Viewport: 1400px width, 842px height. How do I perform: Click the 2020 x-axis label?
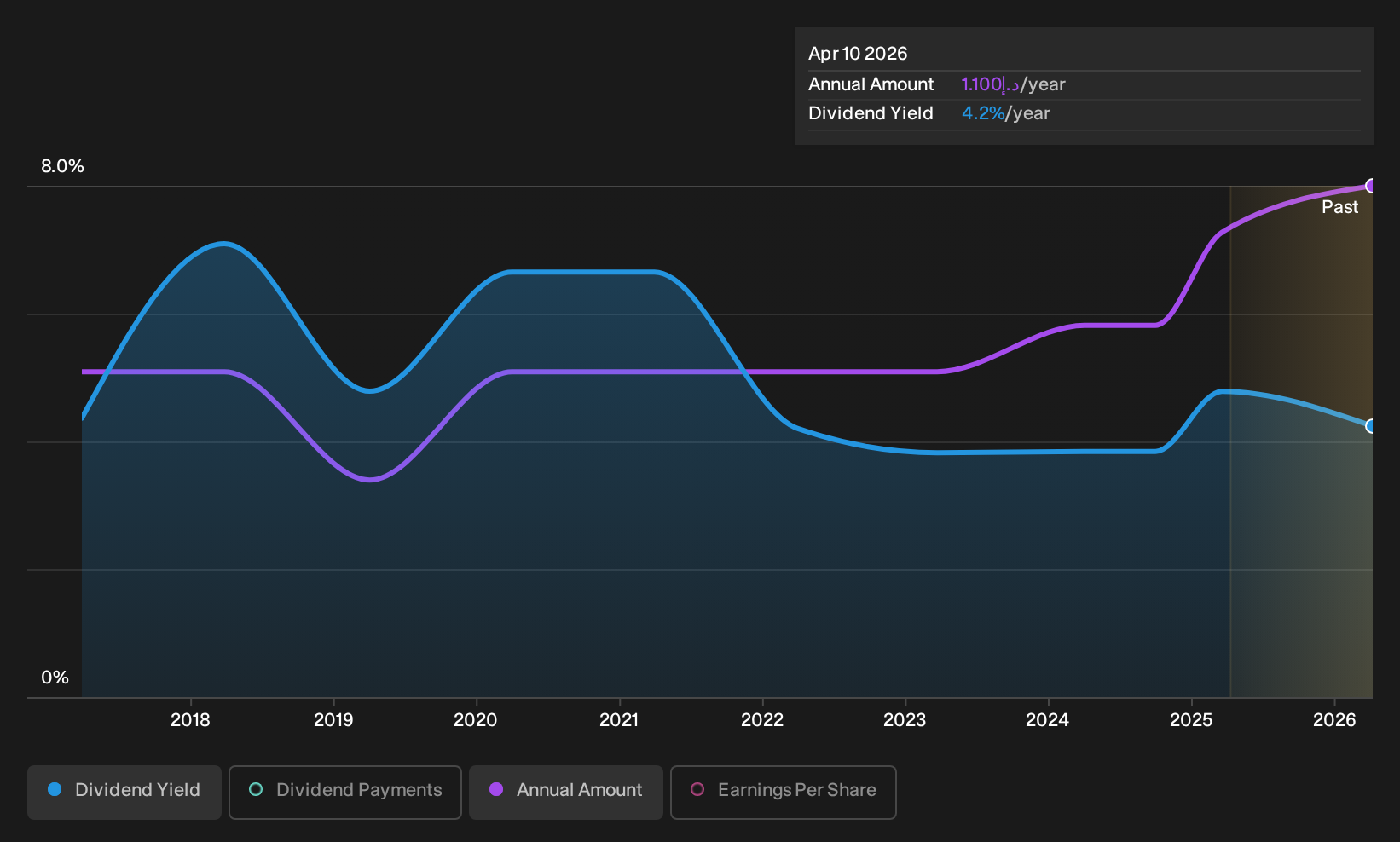476,720
